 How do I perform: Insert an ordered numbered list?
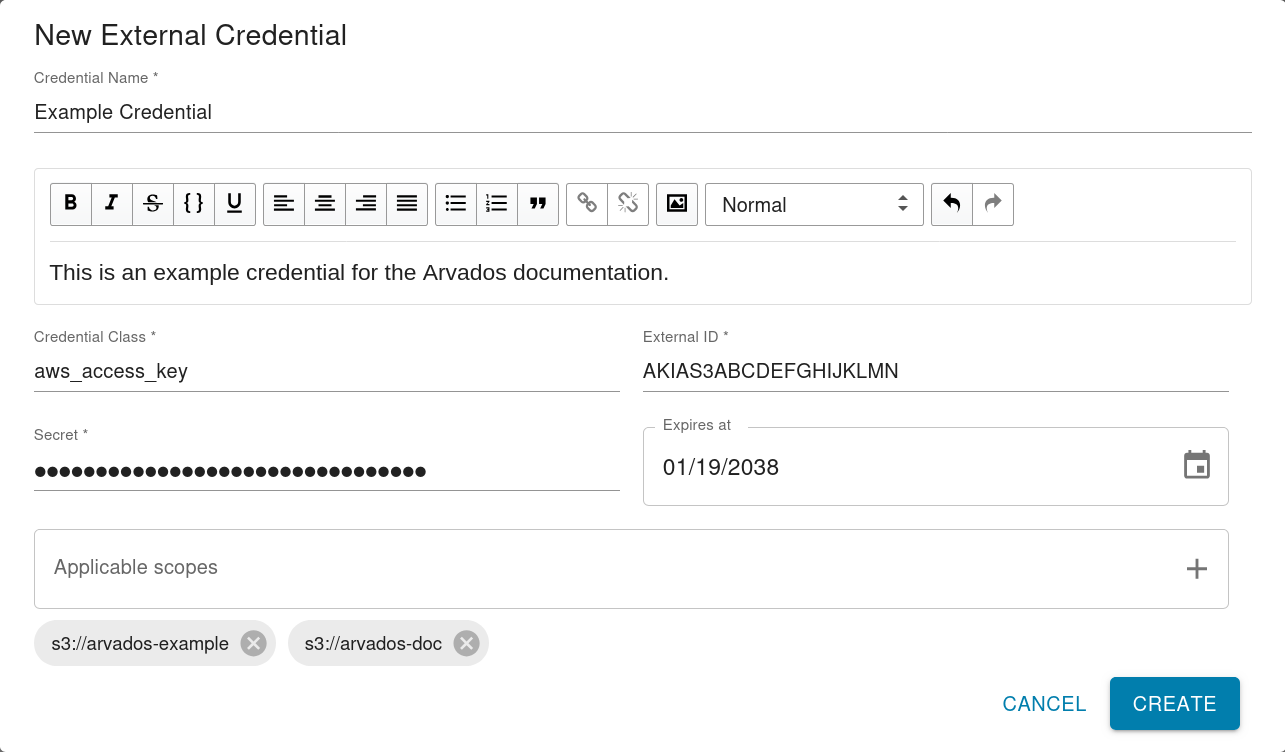[x=497, y=204]
